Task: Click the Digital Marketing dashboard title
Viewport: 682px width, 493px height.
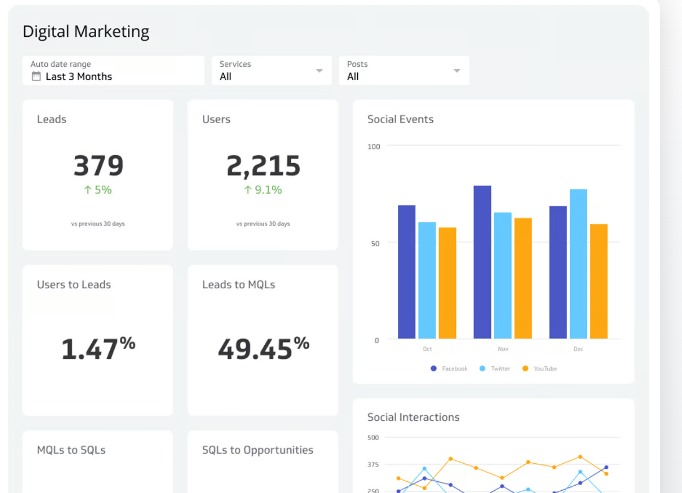Action: pos(86,32)
